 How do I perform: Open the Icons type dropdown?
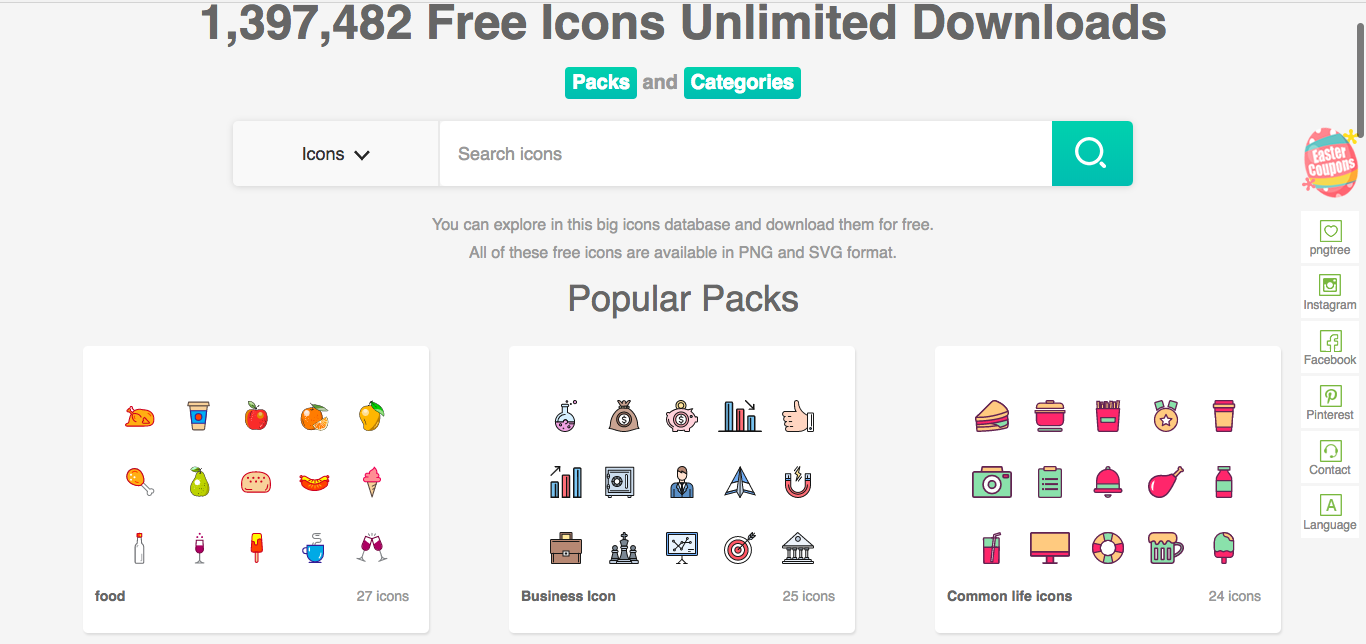(x=336, y=154)
